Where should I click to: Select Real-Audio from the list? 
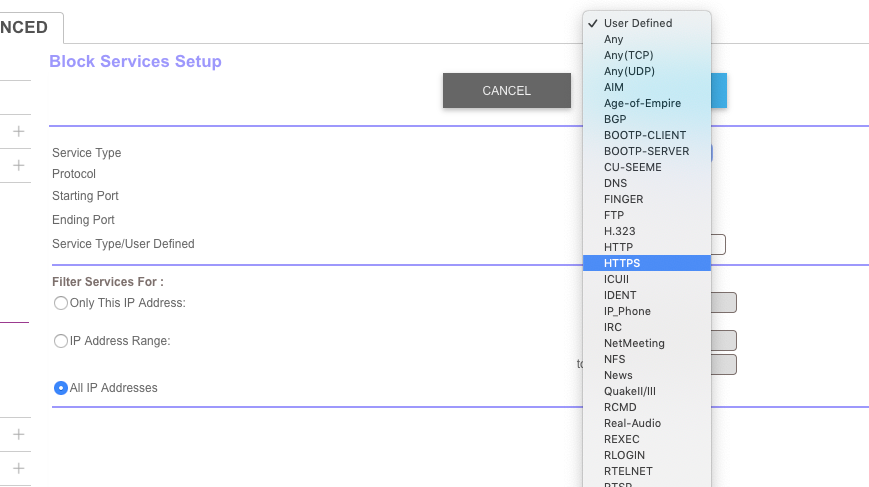(632, 423)
